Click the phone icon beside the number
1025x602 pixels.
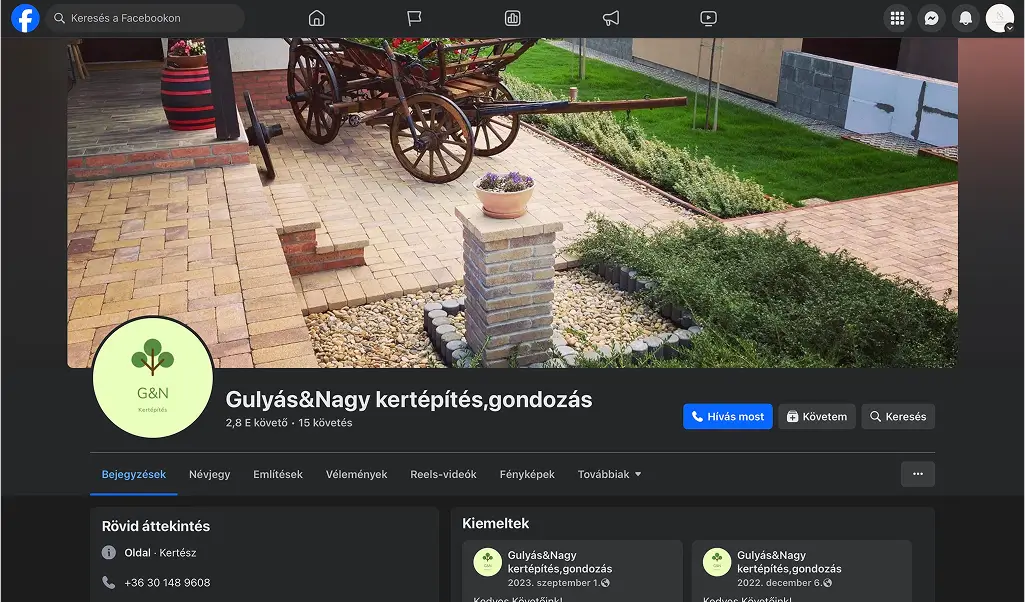click(109, 582)
